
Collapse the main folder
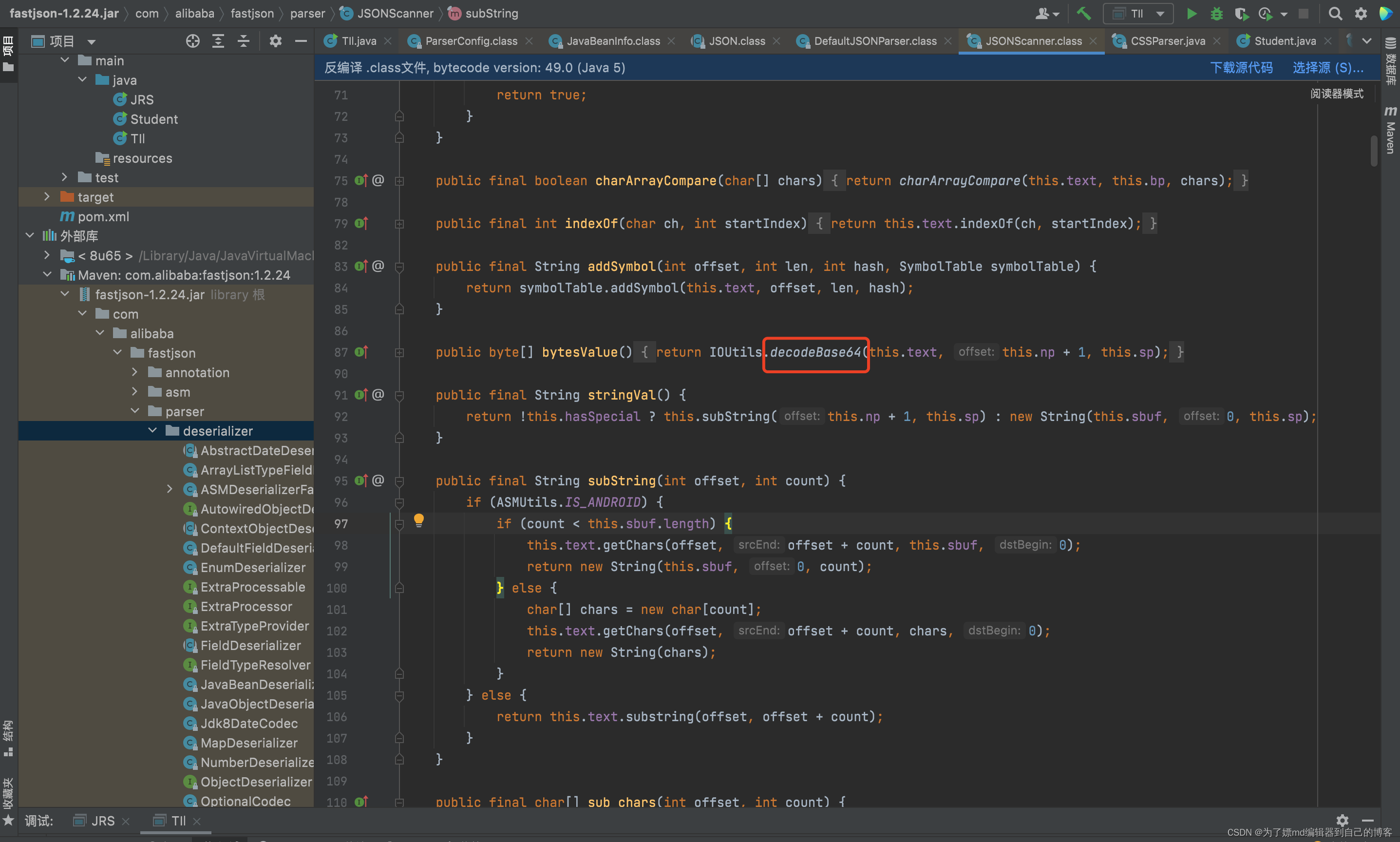pyautogui.click(x=65, y=60)
